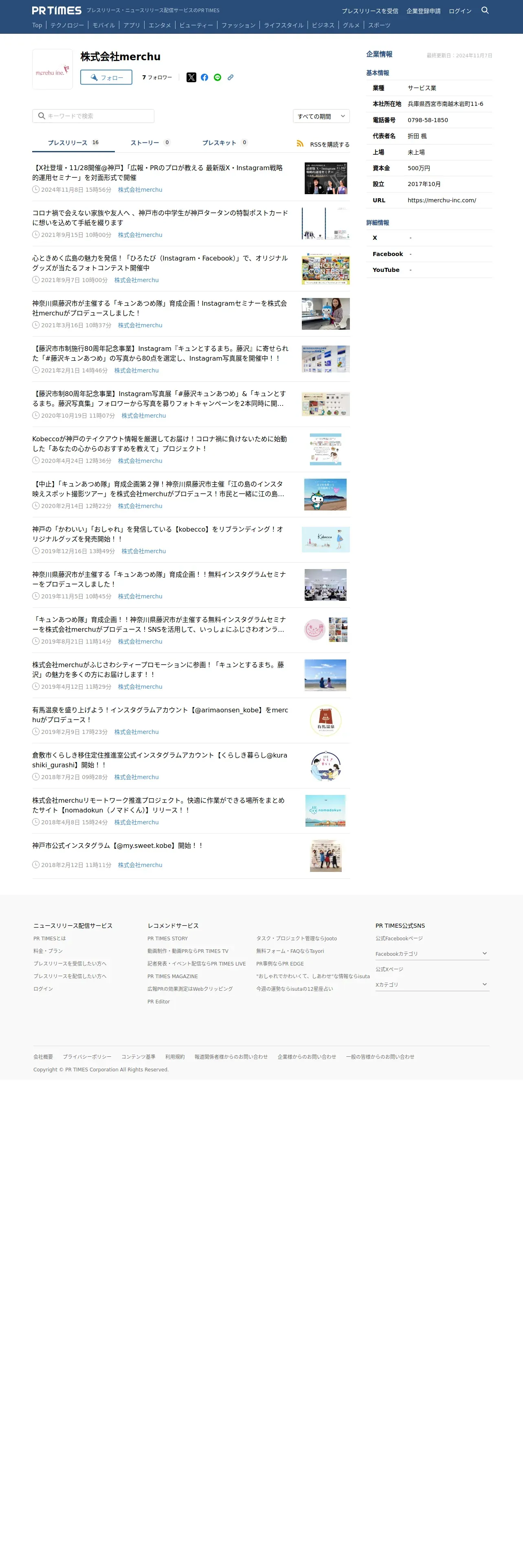Click RSSを購読する link
The width and height of the screenshot is (523, 1568).
click(x=330, y=144)
